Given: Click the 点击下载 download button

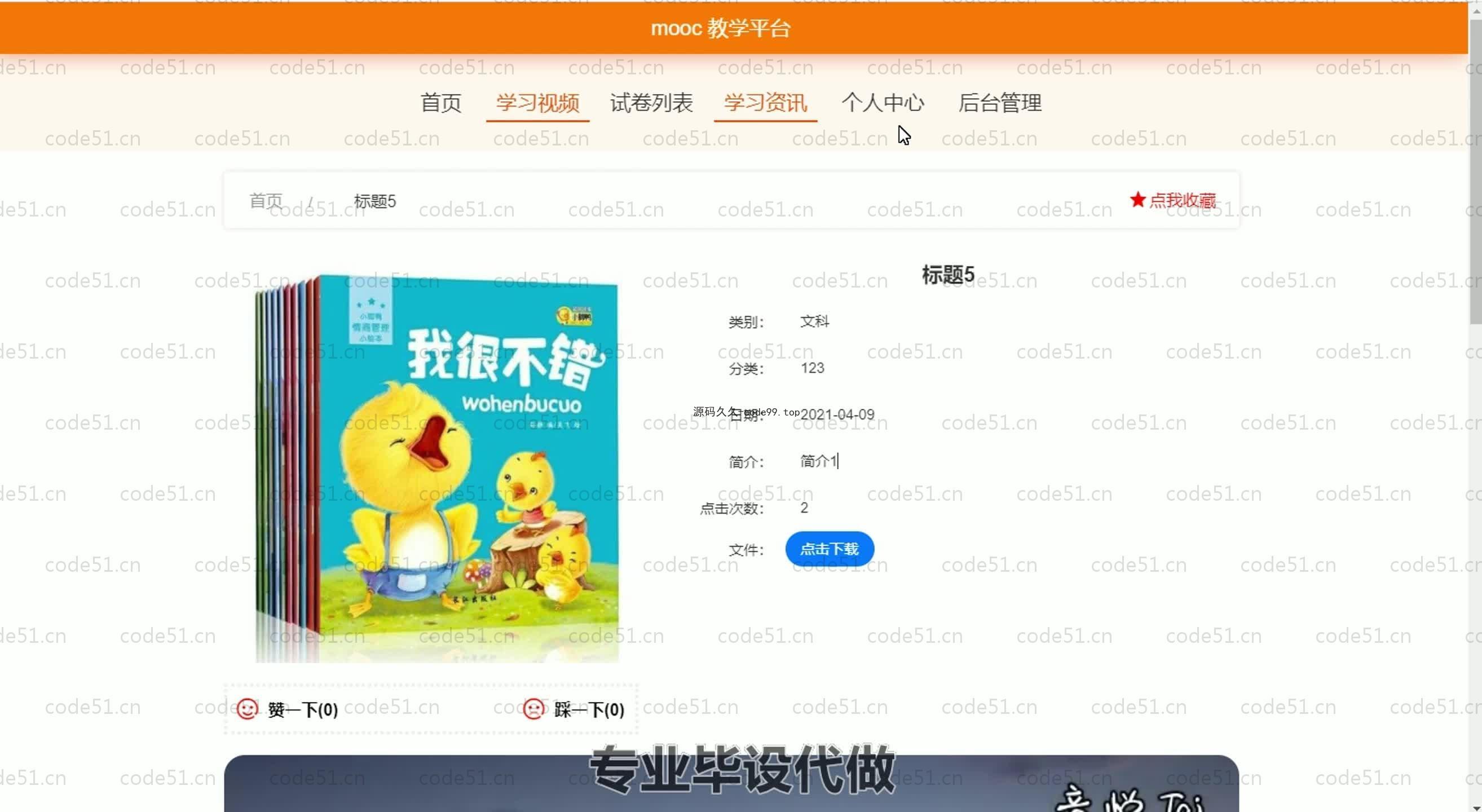Looking at the screenshot, I should (x=830, y=549).
